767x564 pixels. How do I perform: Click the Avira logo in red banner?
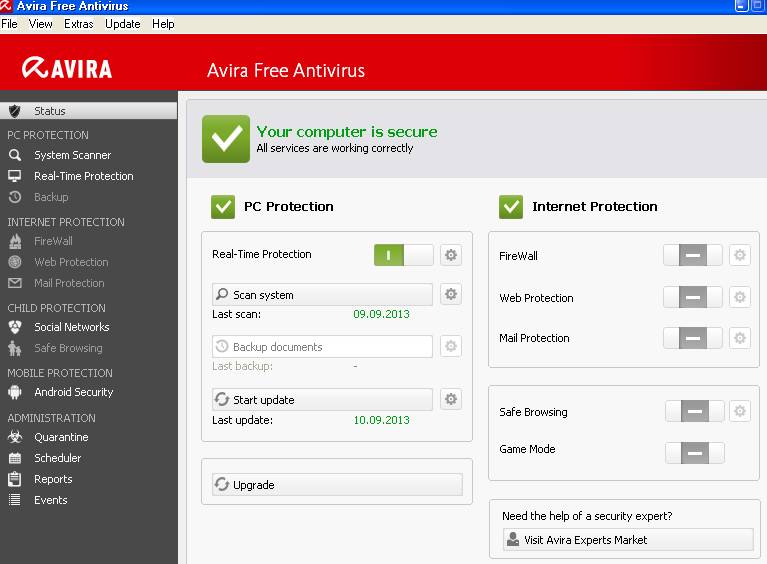point(67,68)
